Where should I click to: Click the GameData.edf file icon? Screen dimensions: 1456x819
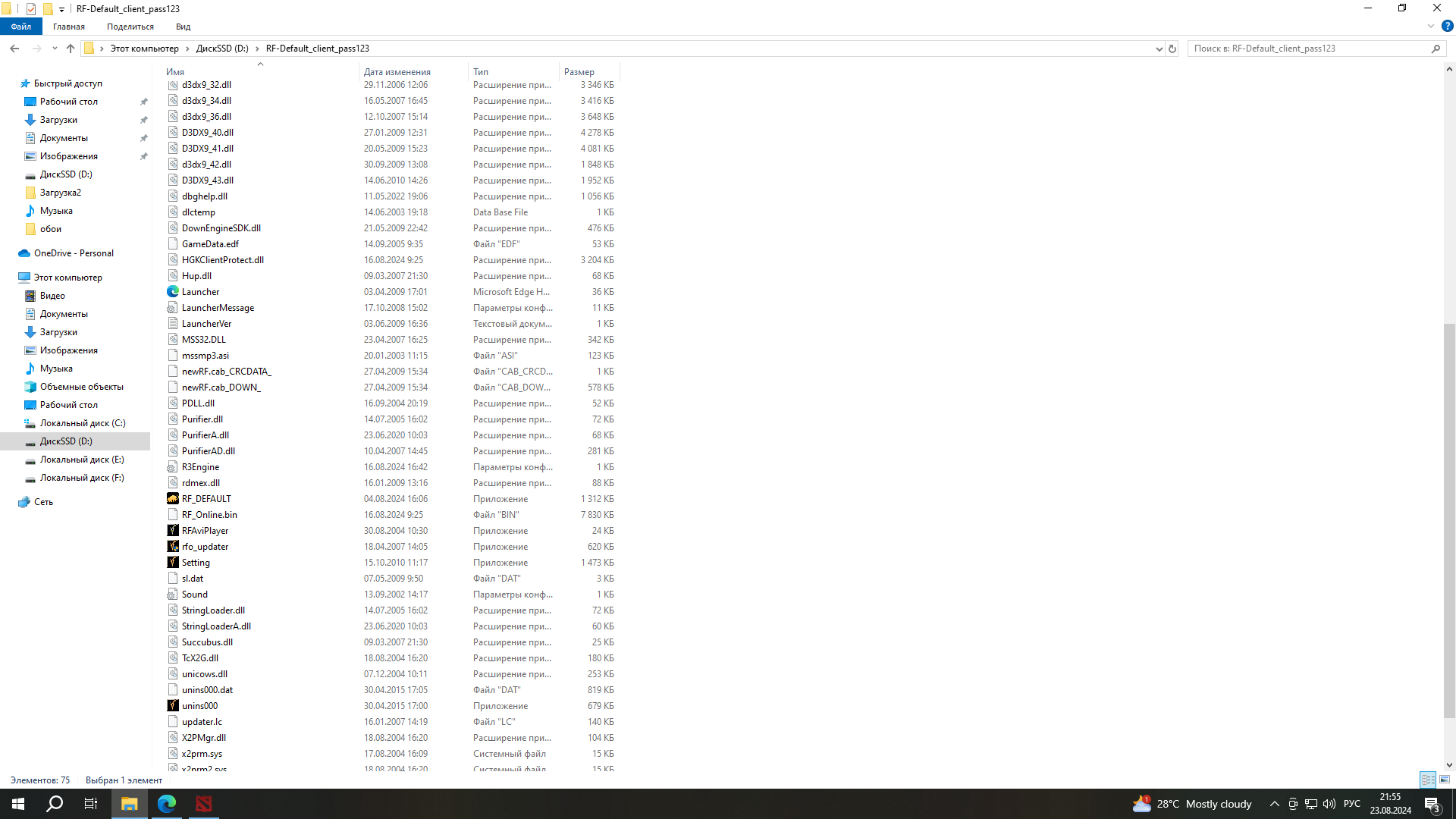click(x=173, y=243)
